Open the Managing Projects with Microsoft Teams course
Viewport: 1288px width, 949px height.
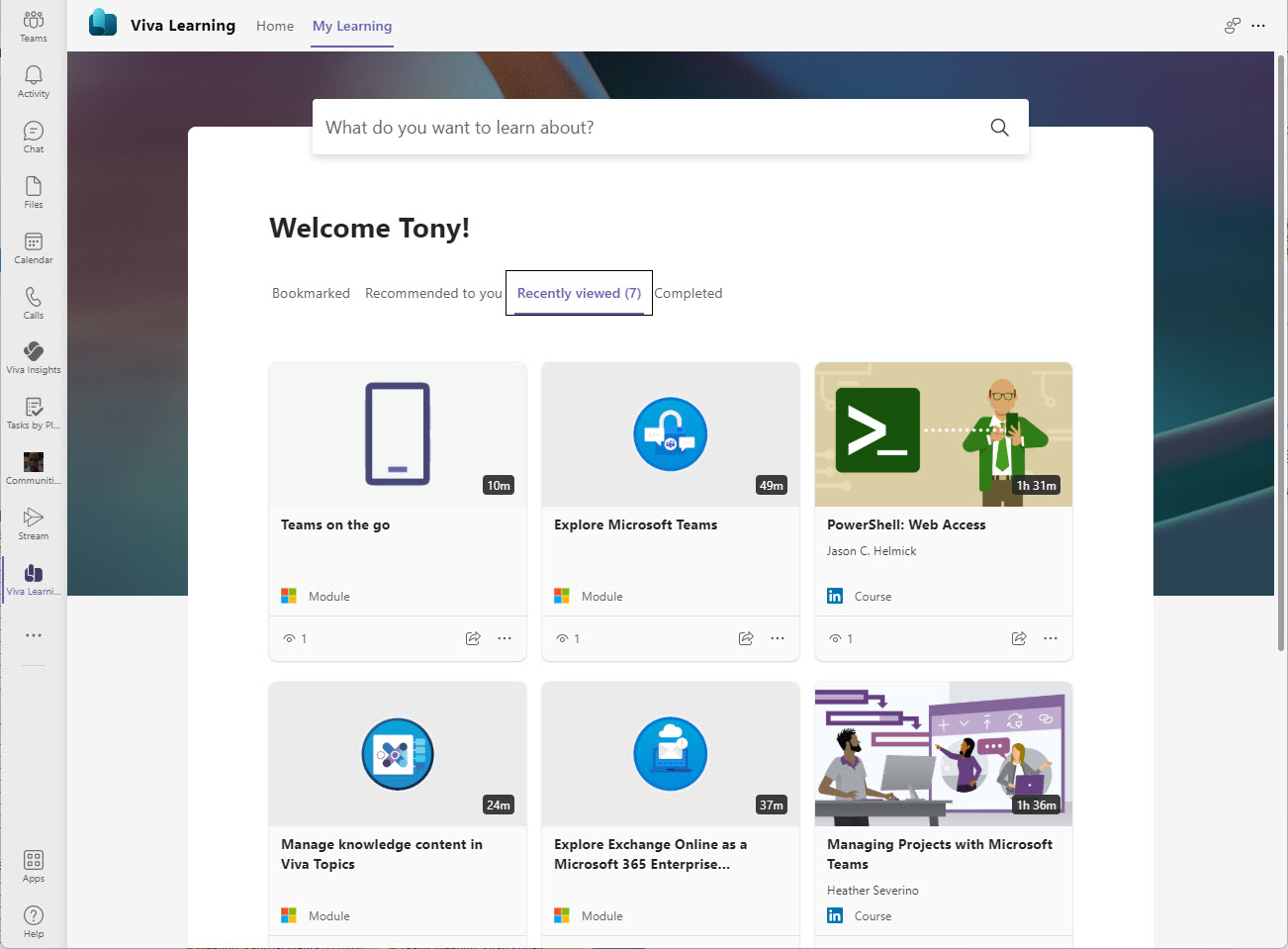939,854
